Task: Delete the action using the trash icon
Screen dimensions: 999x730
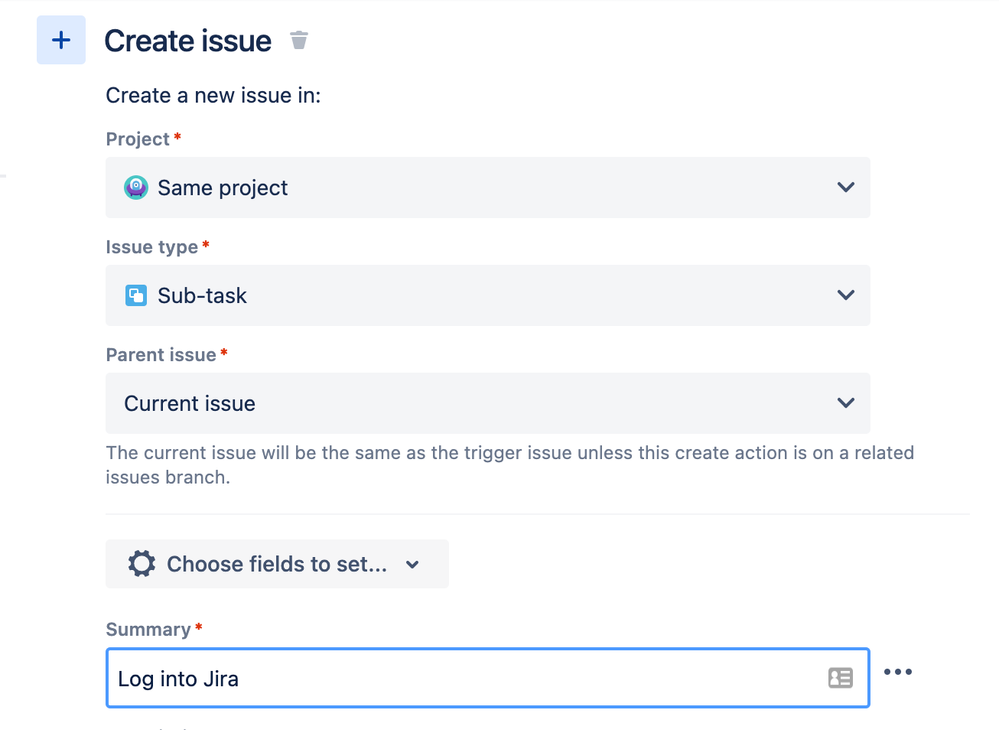Action: pyautogui.click(x=299, y=40)
